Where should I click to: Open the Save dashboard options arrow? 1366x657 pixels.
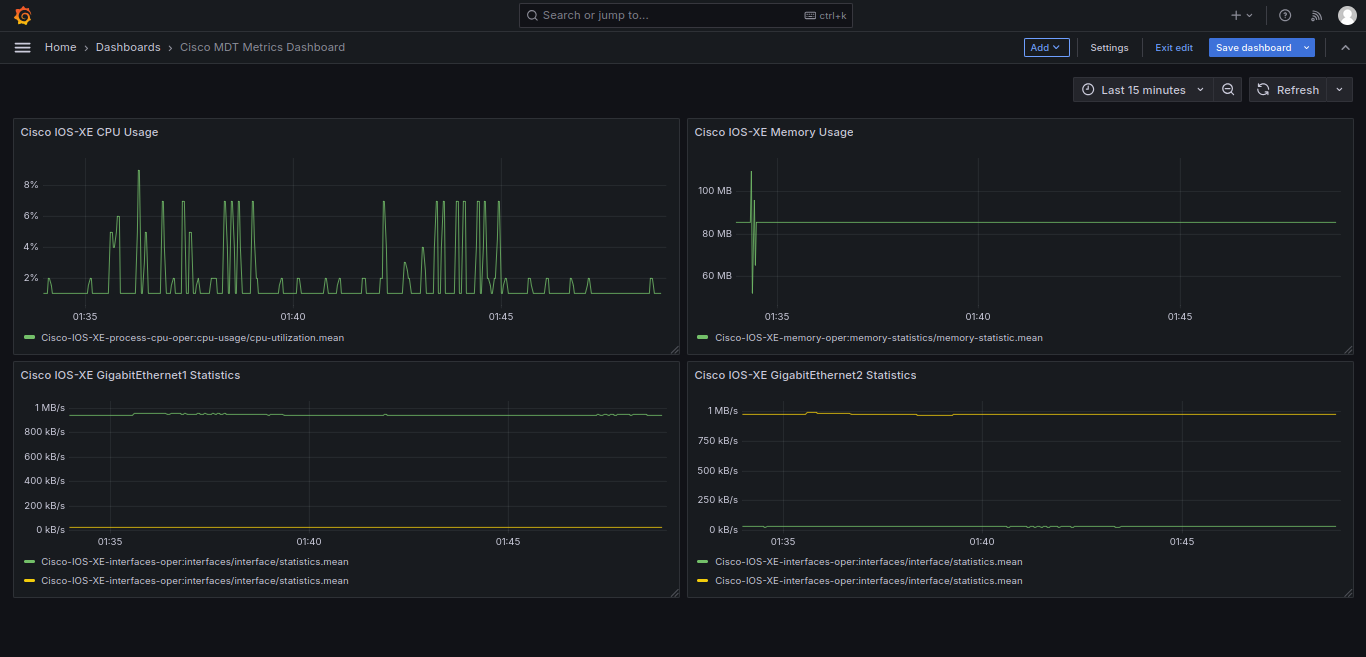click(x=1306, y=47)
